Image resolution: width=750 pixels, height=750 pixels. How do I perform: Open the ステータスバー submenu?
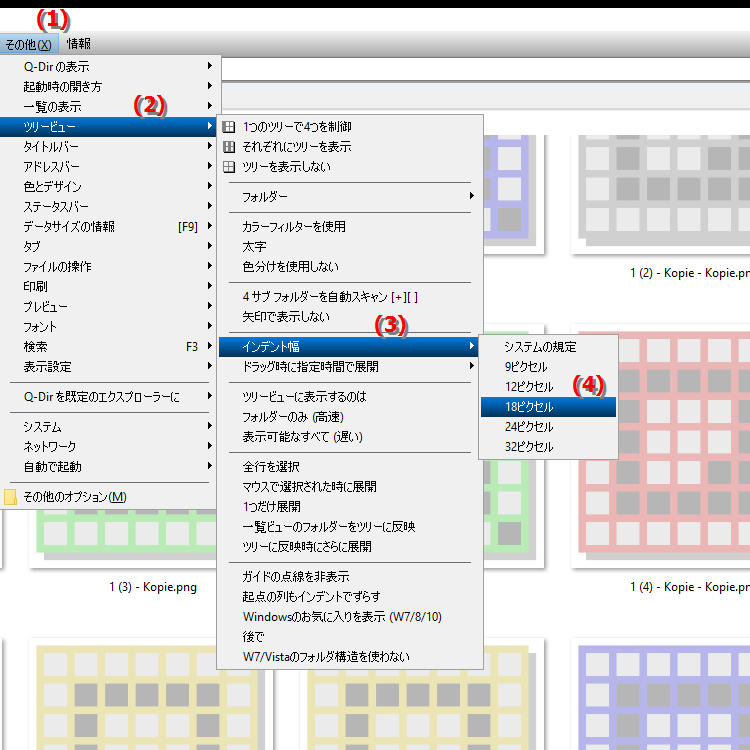(x=109, y=207)
